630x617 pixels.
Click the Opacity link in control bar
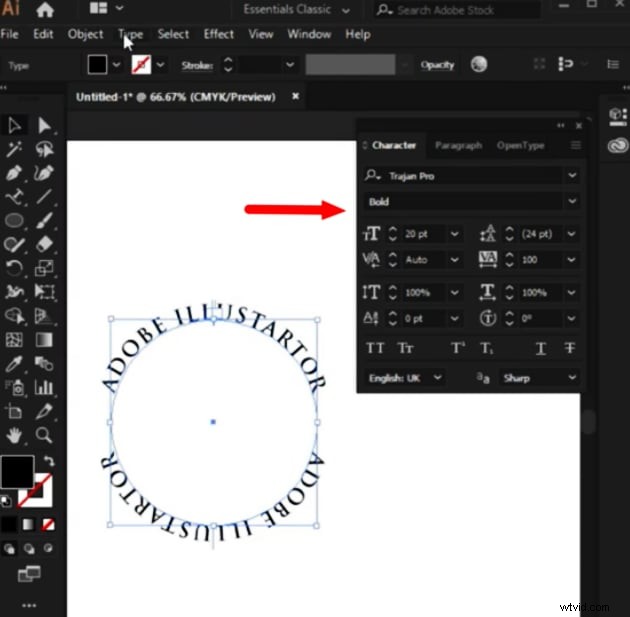tap(438, 65)
